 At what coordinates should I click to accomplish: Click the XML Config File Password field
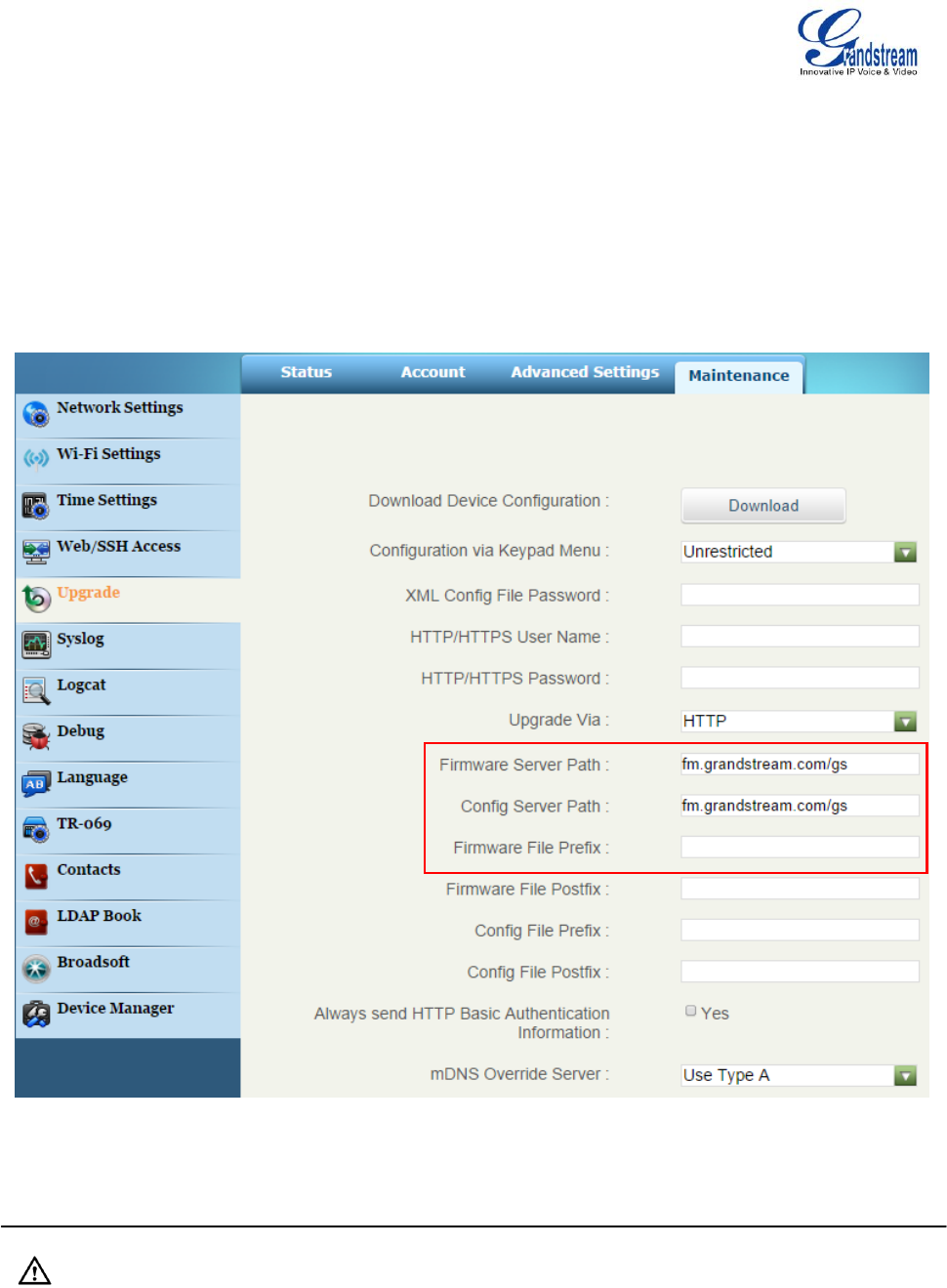pyautogui.click(x=800, y=595)
